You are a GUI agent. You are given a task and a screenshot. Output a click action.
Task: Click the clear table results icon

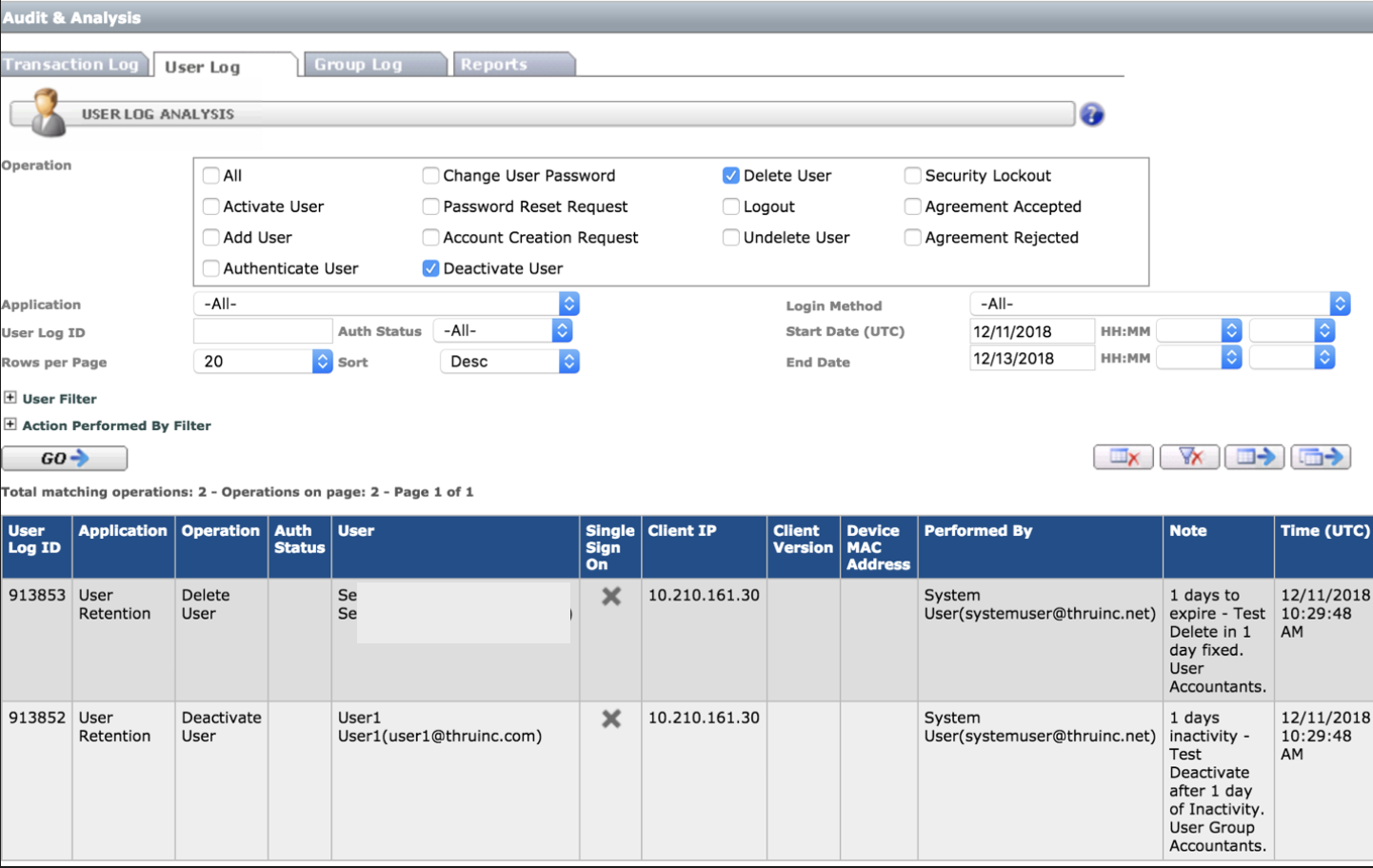(x=1124, y=458)
